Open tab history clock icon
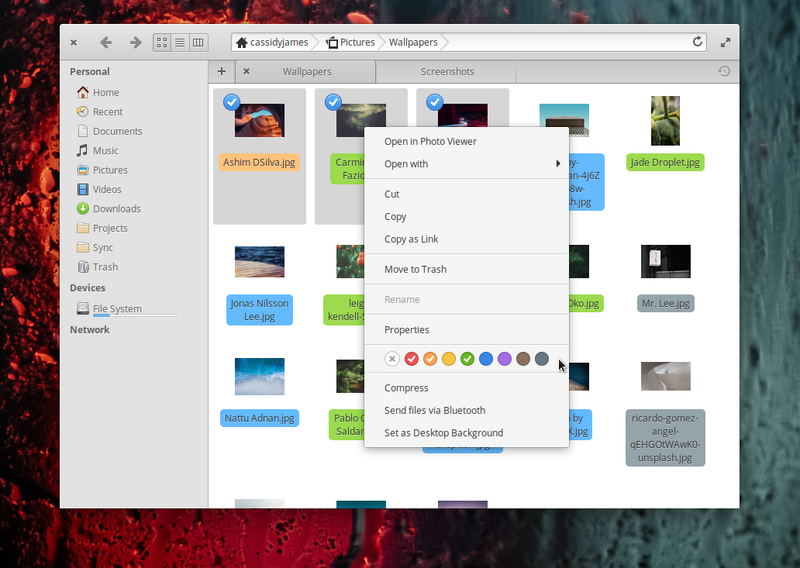The width and height of the screenshot is (800, 568). click(724, 71)
